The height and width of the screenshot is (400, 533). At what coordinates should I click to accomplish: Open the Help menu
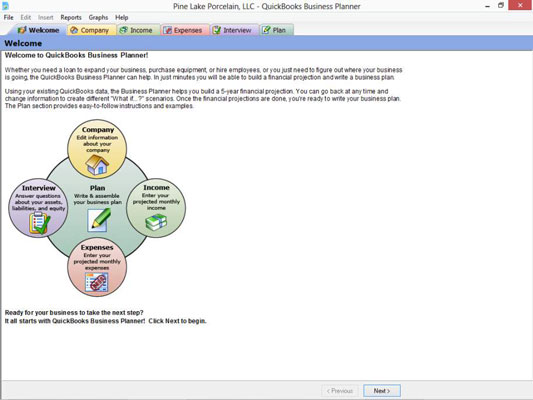(121, 17)
